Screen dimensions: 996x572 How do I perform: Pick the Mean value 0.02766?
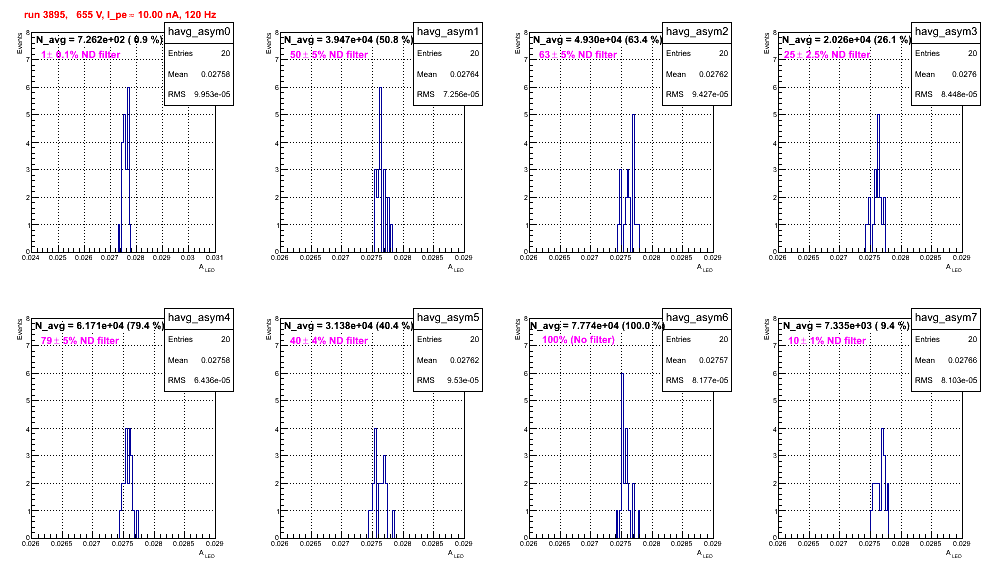962,360
